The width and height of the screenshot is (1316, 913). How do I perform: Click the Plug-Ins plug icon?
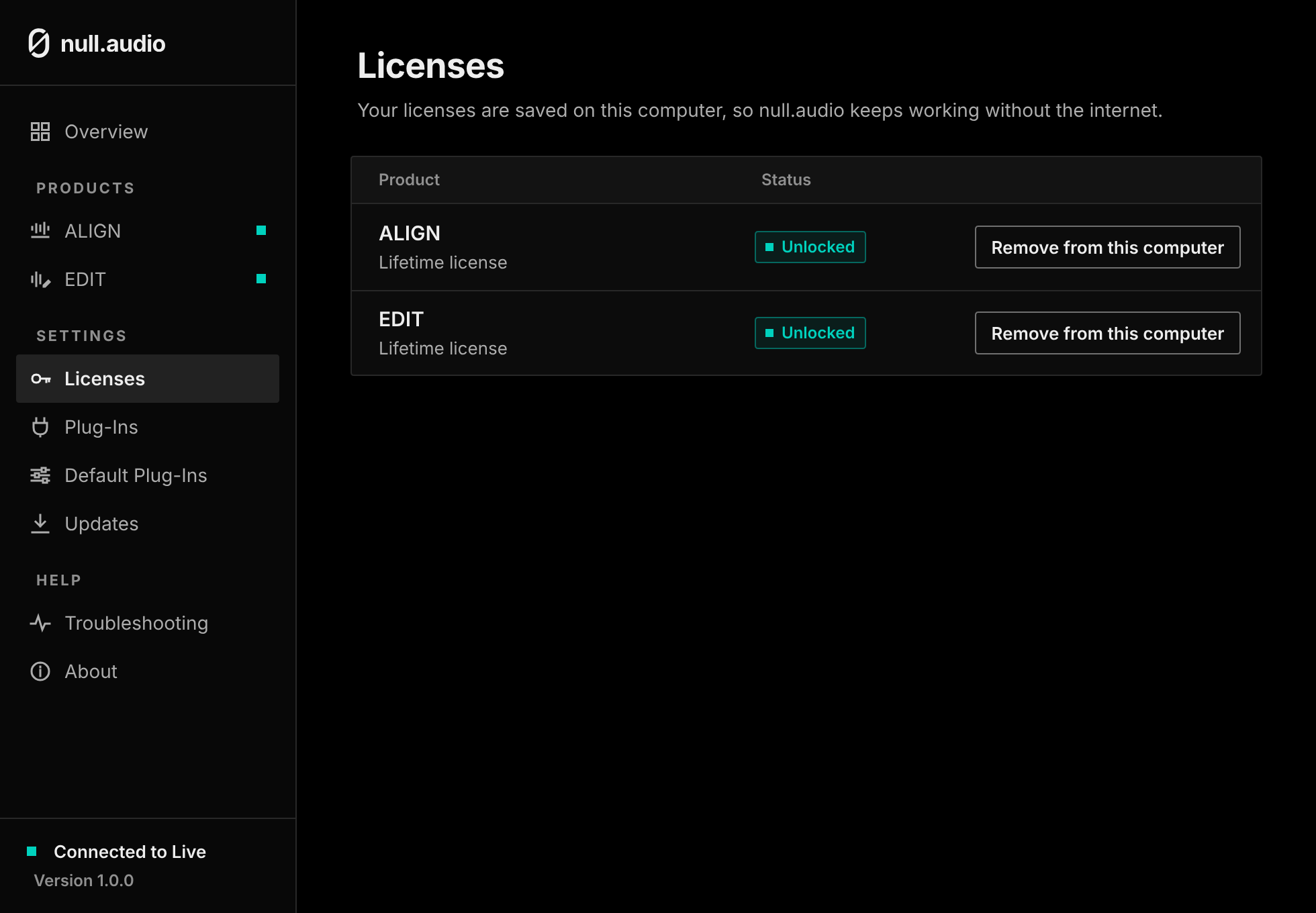pyautogui.click(x=40, y=427)
